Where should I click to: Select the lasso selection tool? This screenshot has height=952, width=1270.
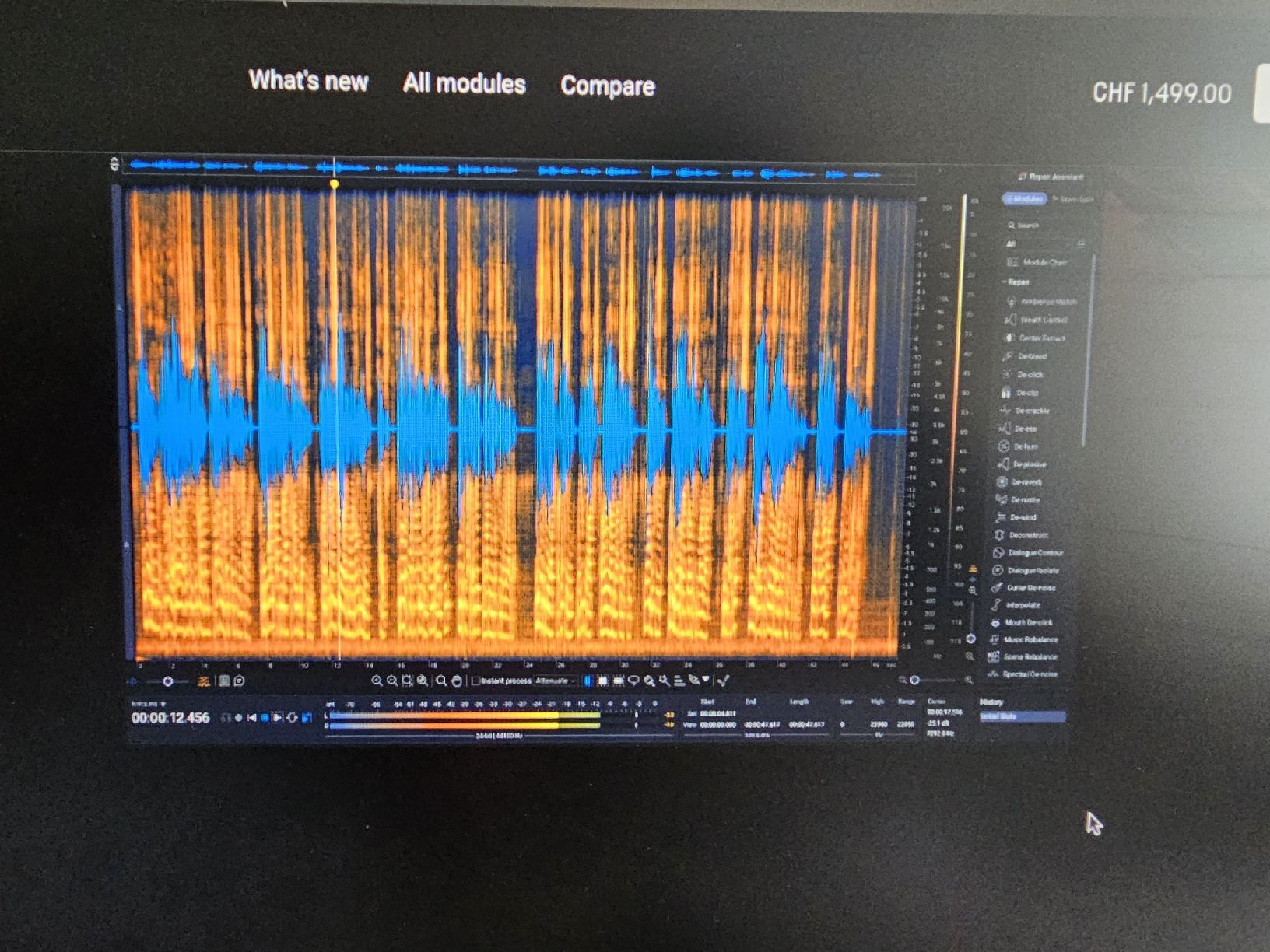coord(633,681)
